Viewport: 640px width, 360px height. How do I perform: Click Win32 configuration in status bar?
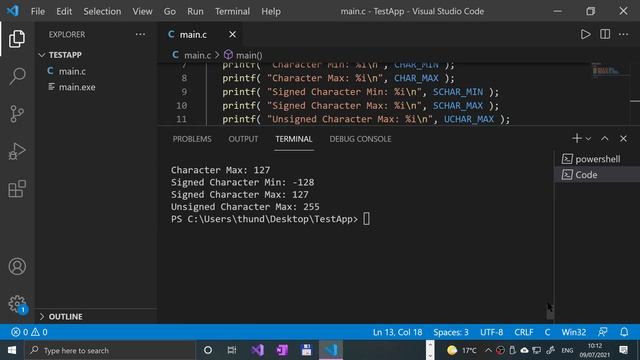[x=573, y=332]
